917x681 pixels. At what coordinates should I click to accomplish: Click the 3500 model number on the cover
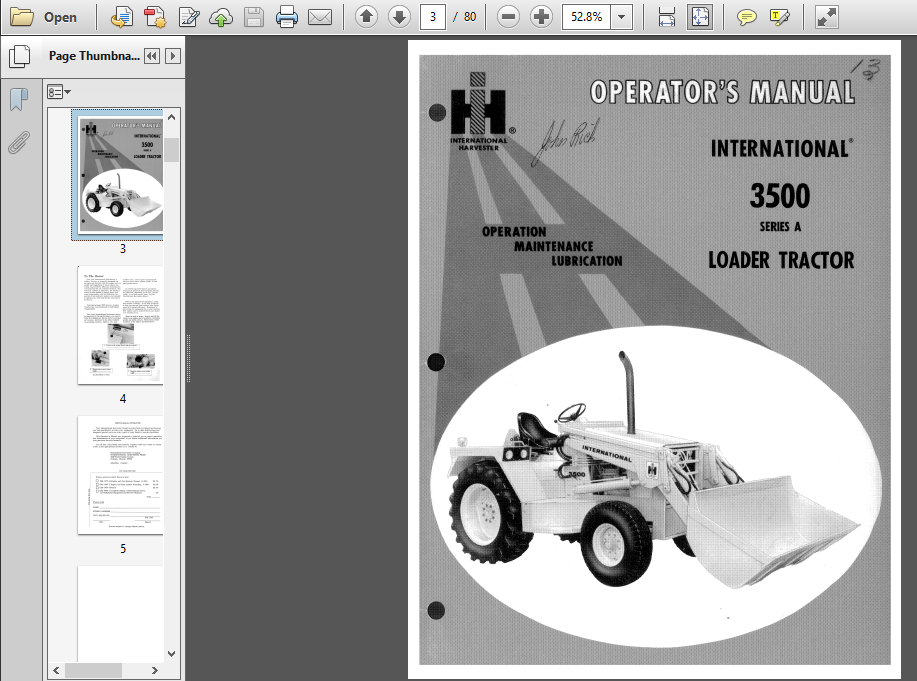780,196
